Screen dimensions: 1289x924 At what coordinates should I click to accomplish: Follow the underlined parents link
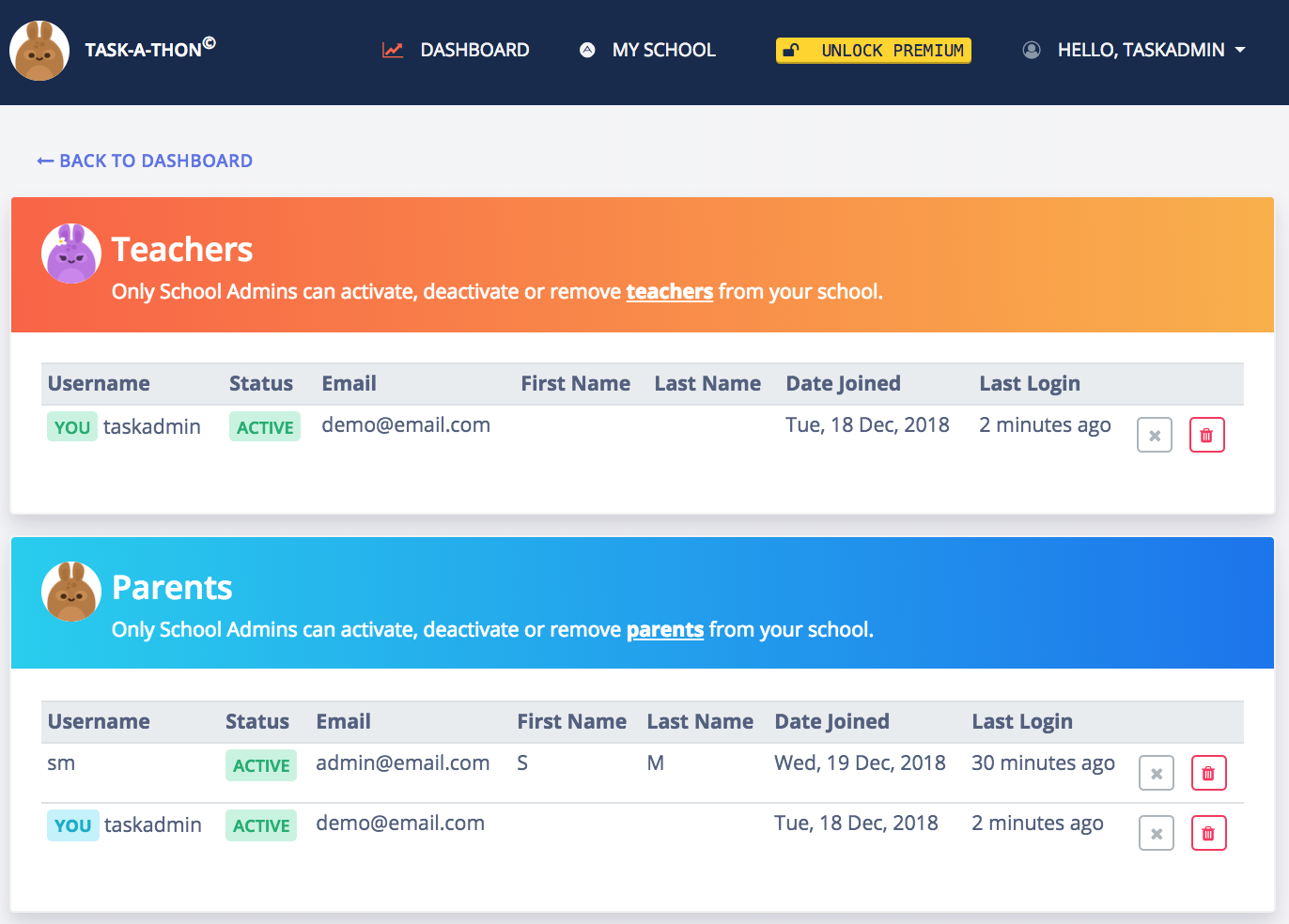[x=665, y=630]
